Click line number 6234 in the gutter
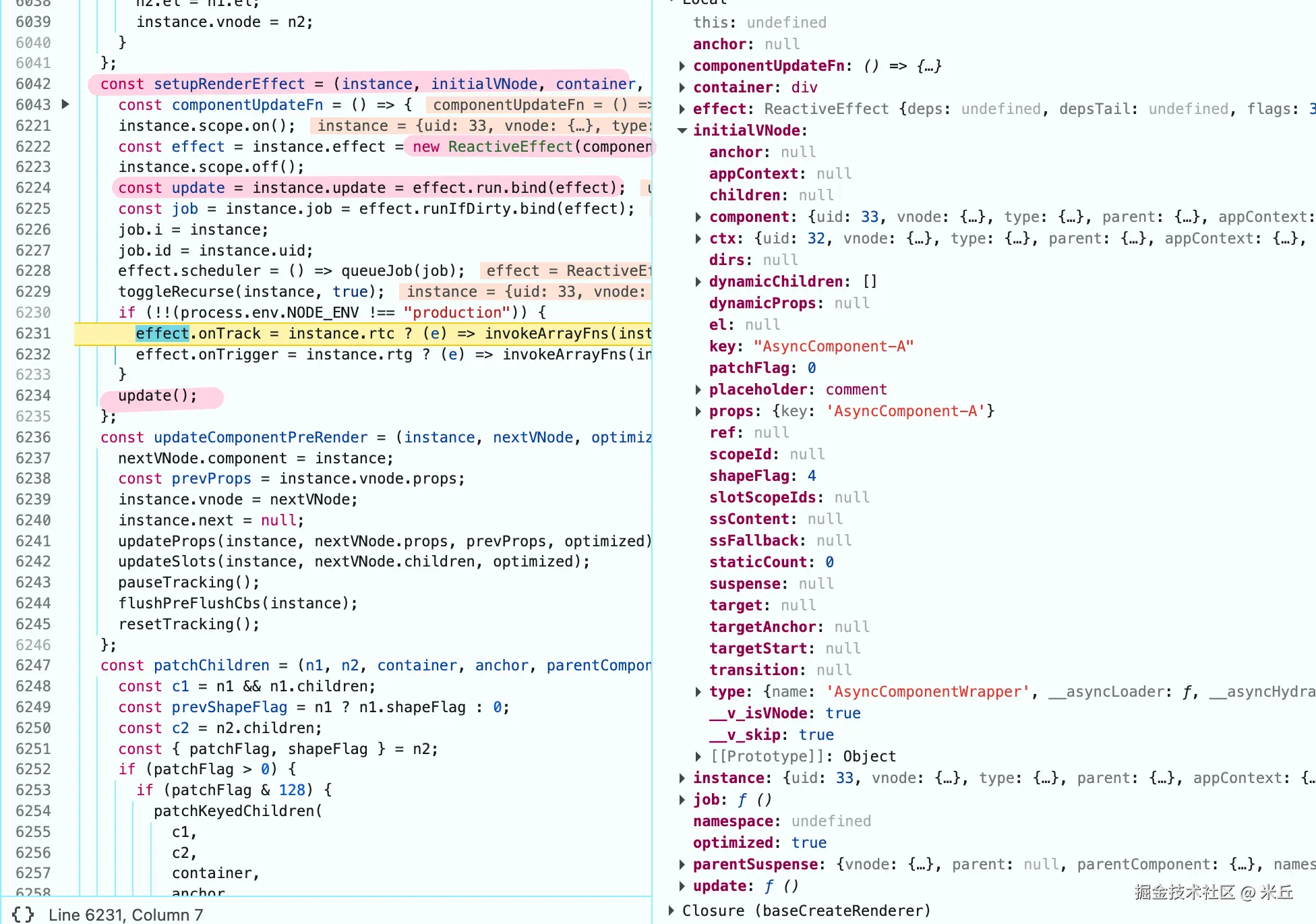This screenshot has height=924, width=1316. pos(33,395)
